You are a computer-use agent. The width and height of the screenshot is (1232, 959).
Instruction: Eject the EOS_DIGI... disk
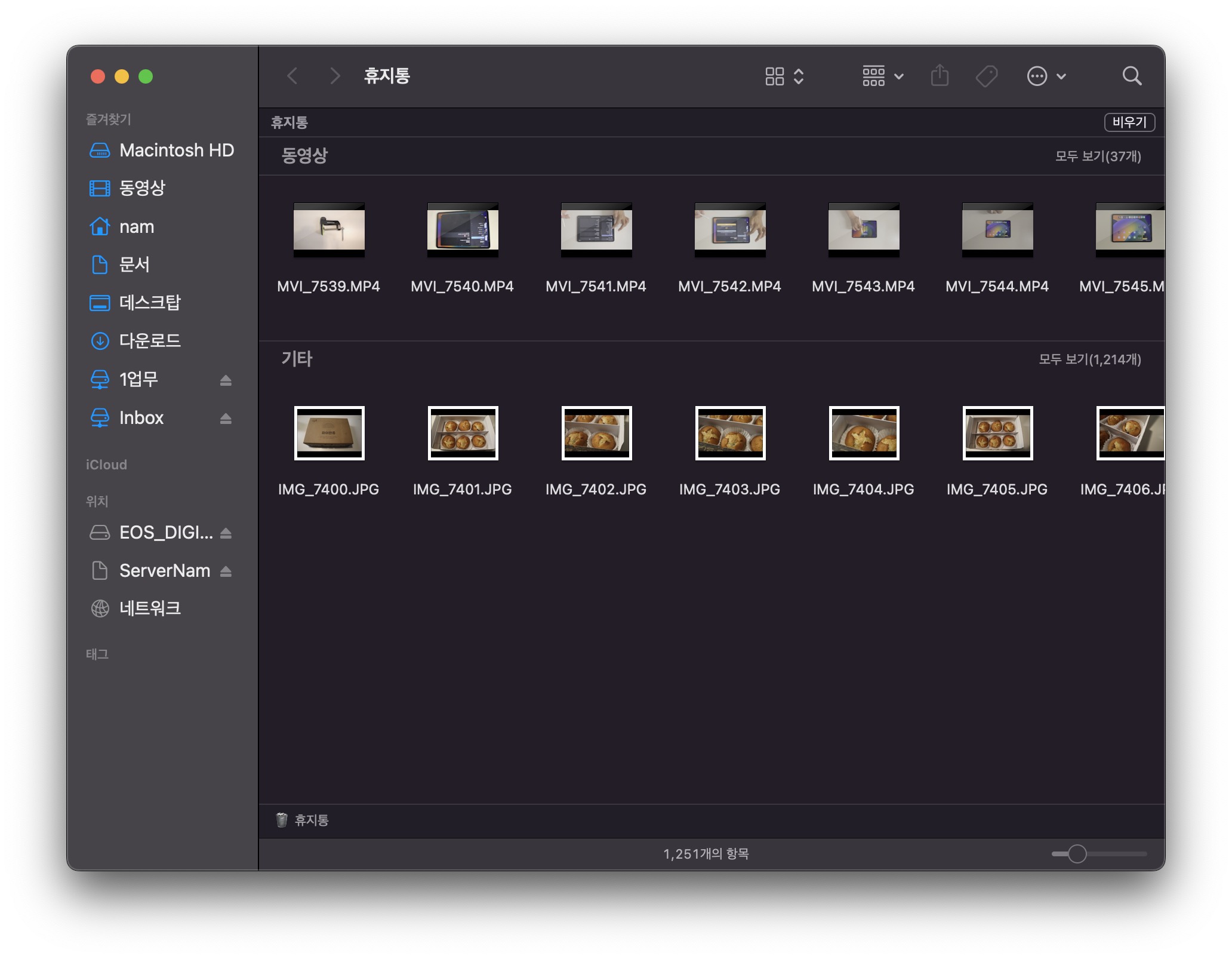pos(226,533)
